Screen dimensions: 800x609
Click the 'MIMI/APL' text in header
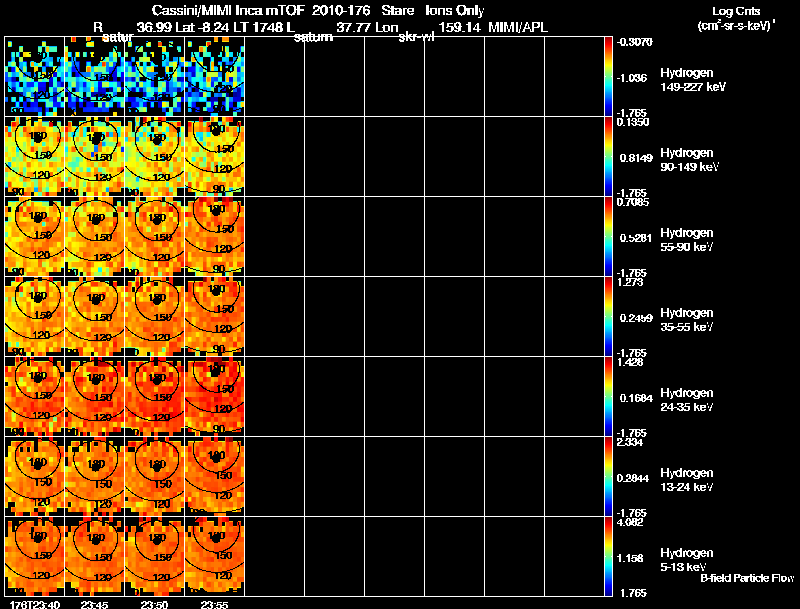tap(518, 27)
